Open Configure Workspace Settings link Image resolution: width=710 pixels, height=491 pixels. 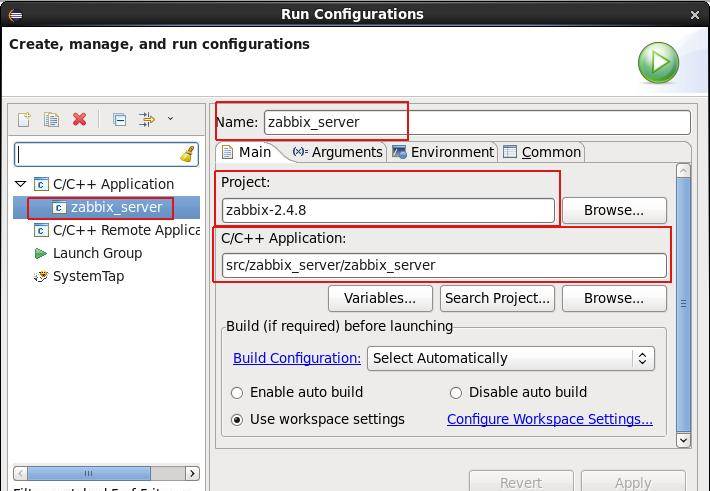click(549, 419)
